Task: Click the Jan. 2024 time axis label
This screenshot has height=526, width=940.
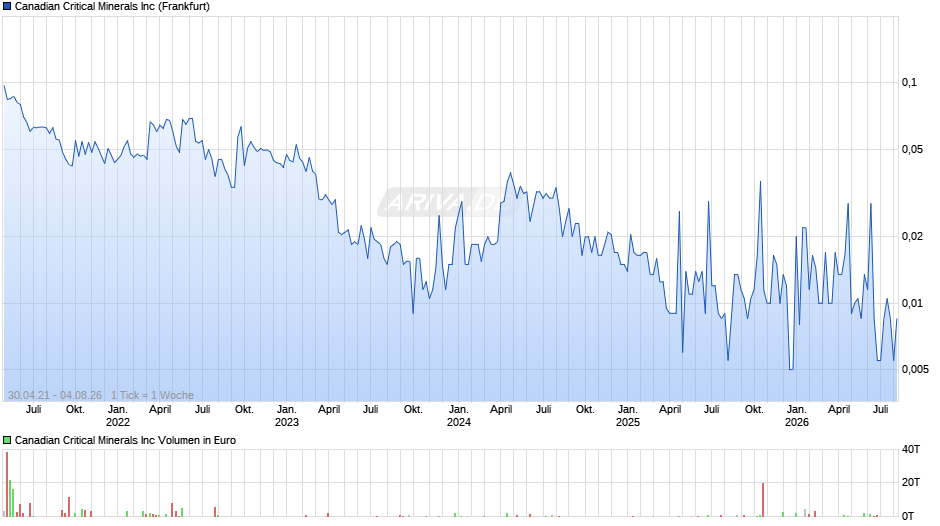Action: click(x=459, y=416)
